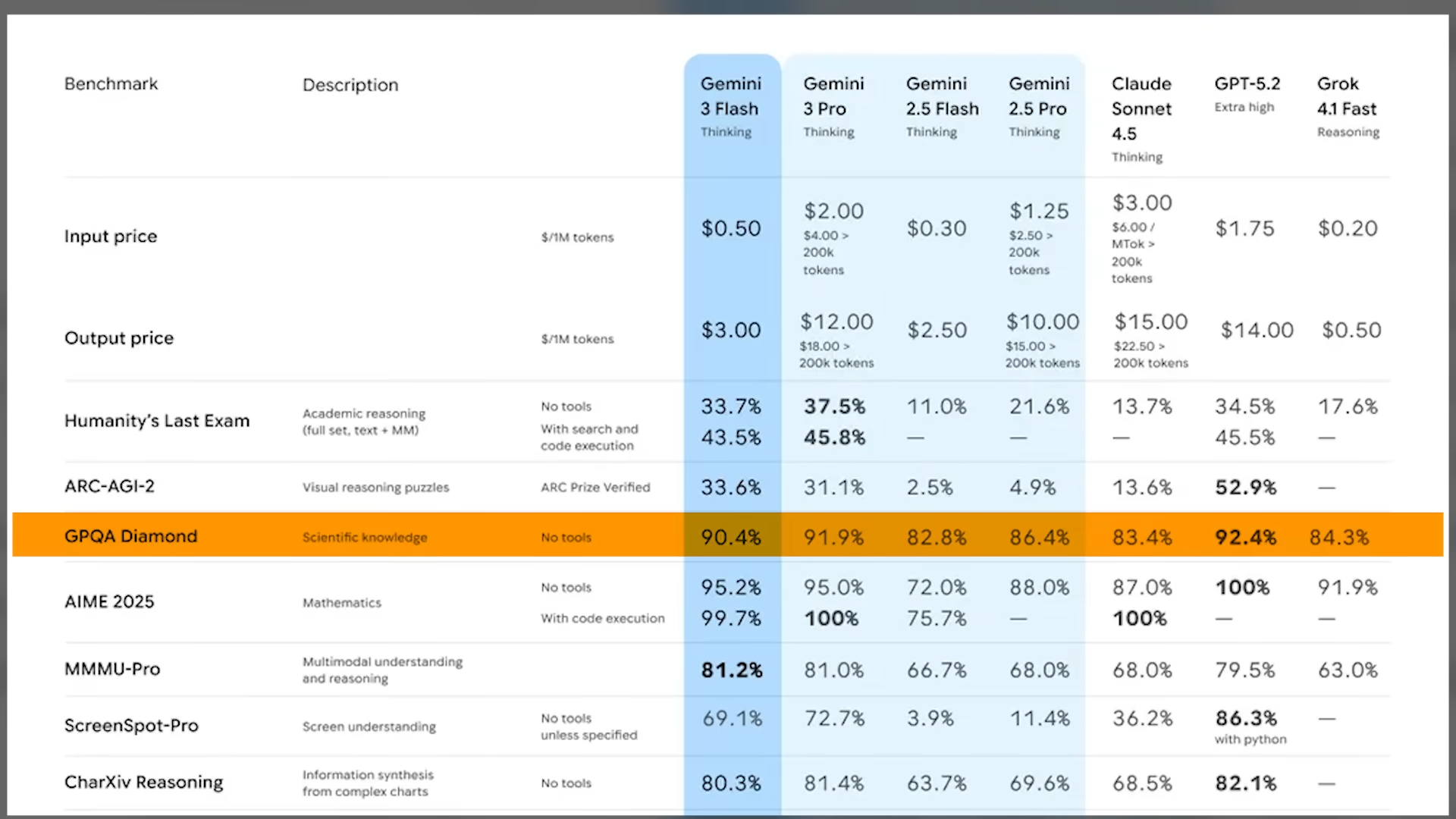Image resolution: width=1456 pixels, height=819 pixels.
Task: Select the Gemini 3 Pro column header
Action: point(833,96)
